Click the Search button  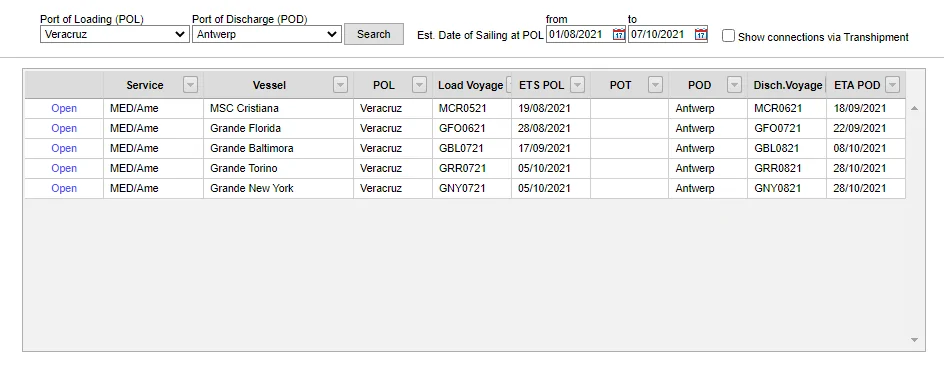tap(374, 34)
